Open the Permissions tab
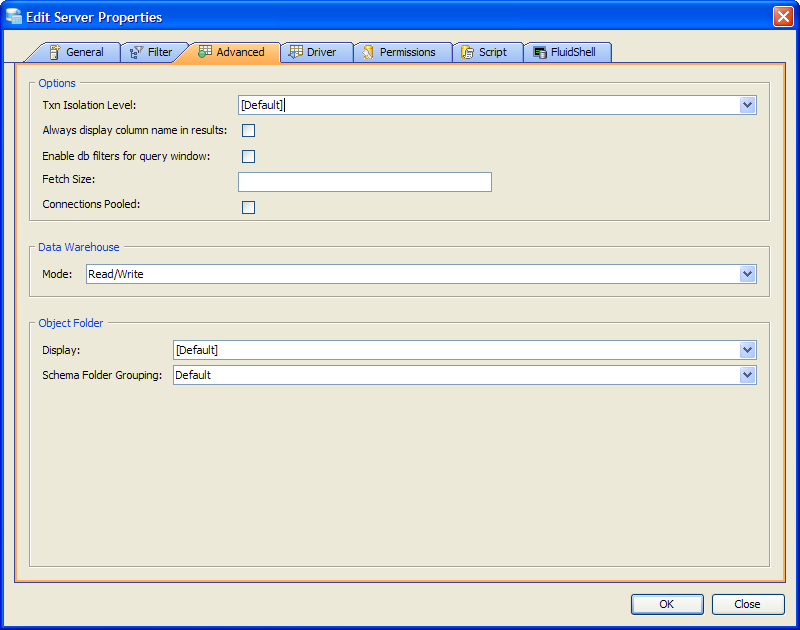This screenshot has width=800, height=630. (x=403, y=52)
